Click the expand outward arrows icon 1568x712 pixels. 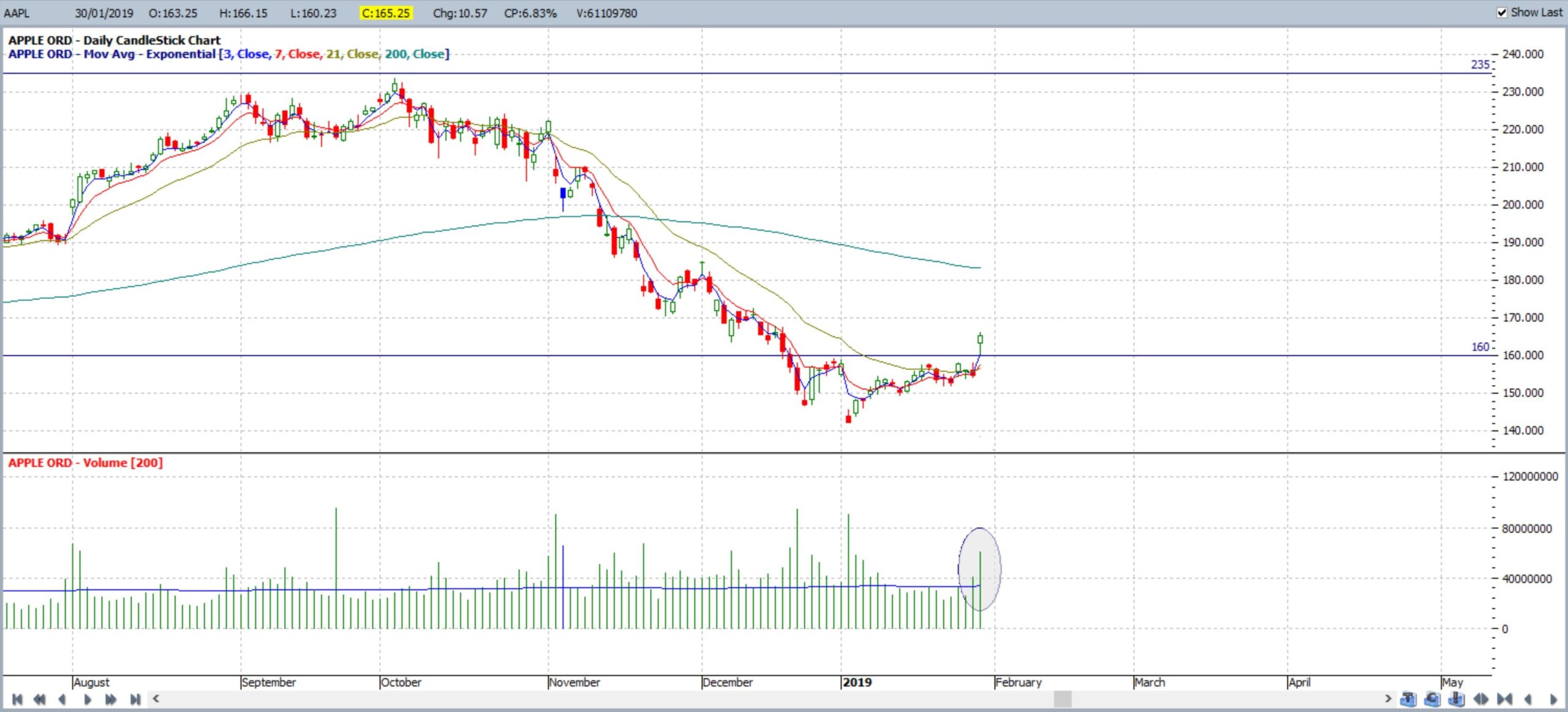1481,699
